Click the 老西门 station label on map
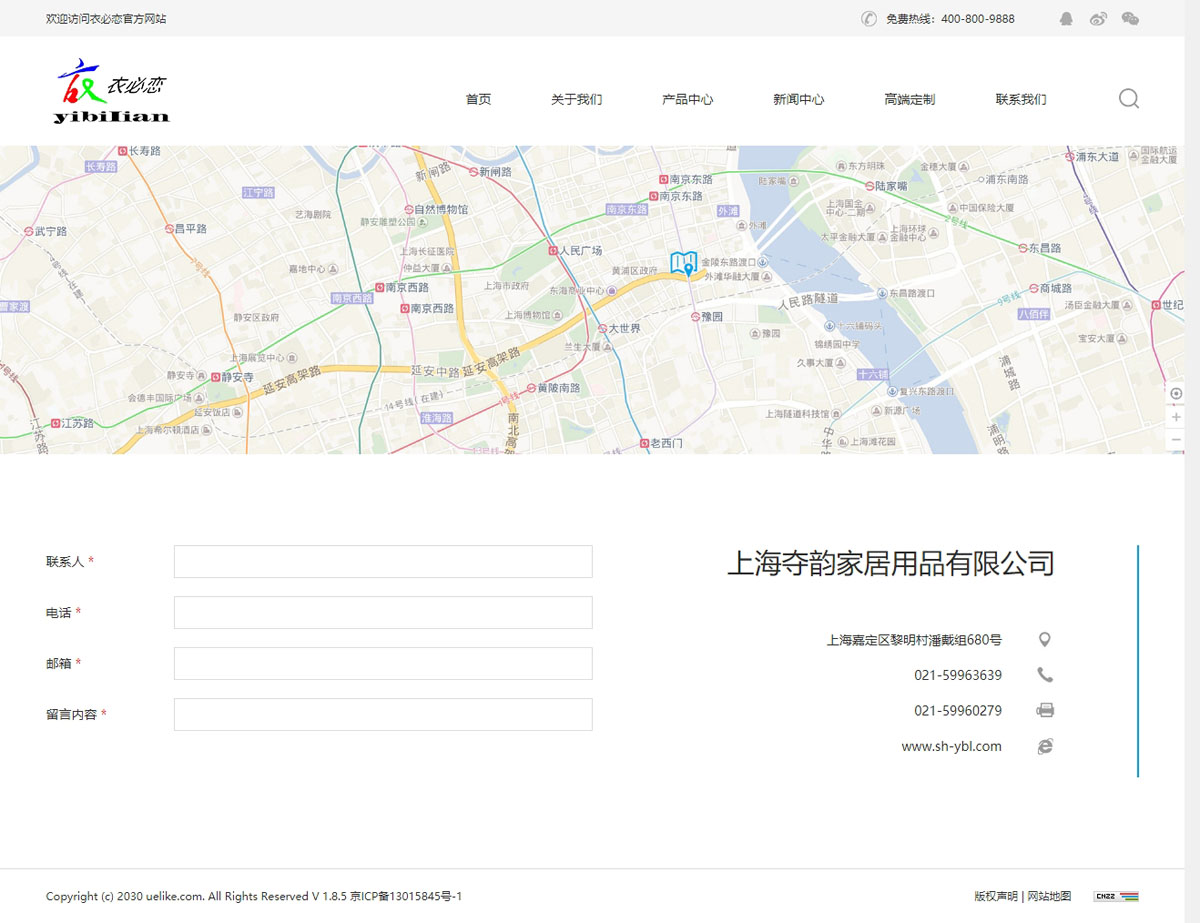1200x923 pixels. point(667,443)
